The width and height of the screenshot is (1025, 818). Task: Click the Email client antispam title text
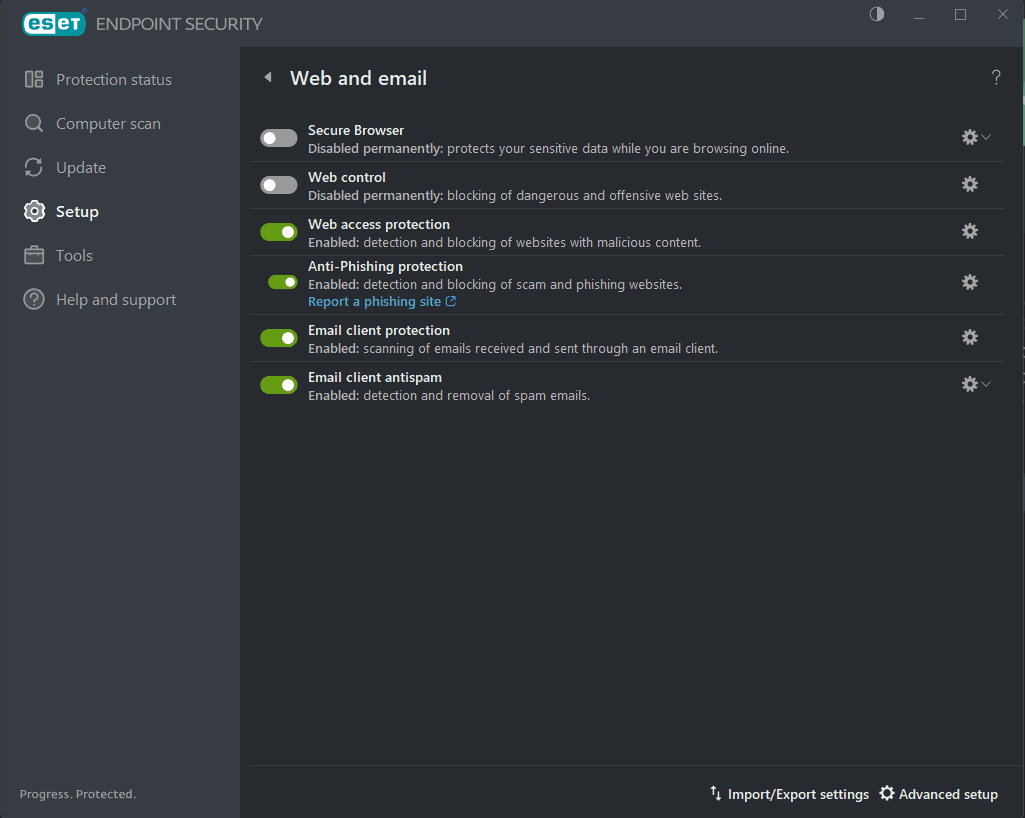tap(375, 377)
